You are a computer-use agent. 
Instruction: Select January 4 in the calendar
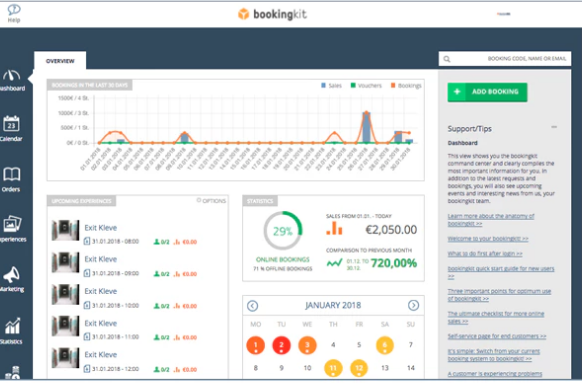(333, 345)
